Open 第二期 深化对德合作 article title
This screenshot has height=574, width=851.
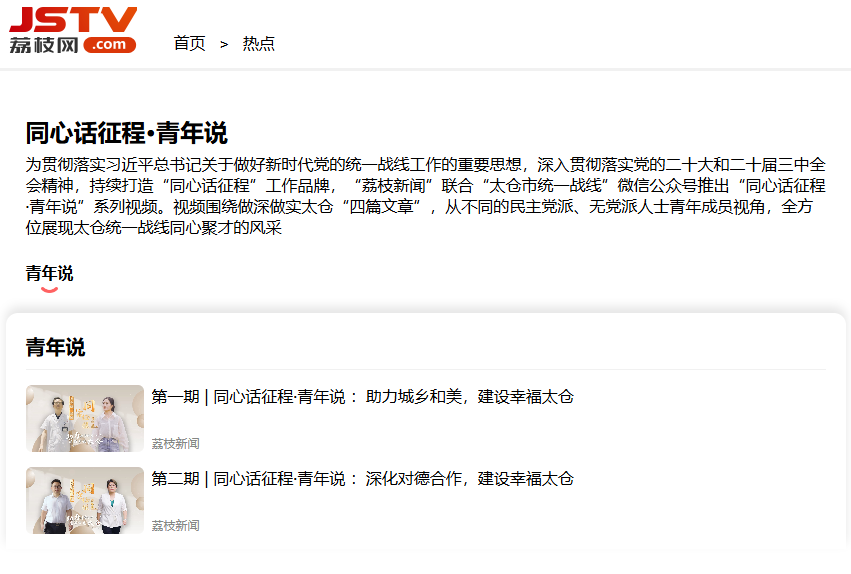point(362,479)
